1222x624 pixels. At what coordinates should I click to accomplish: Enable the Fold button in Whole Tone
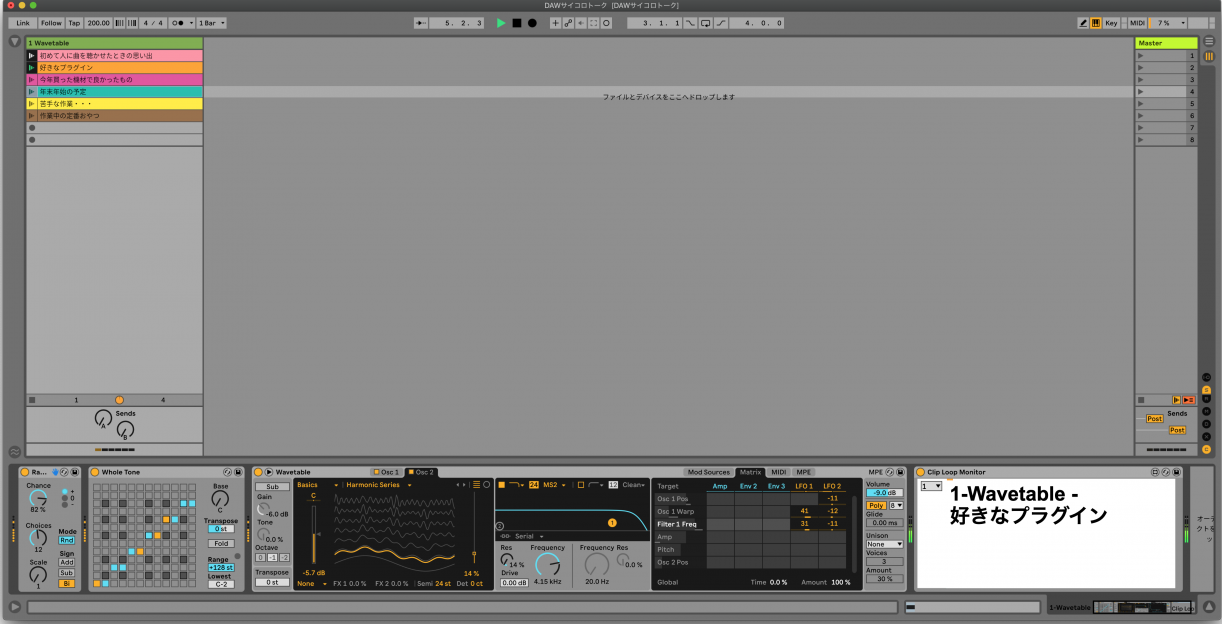click(x=220, y=543)
